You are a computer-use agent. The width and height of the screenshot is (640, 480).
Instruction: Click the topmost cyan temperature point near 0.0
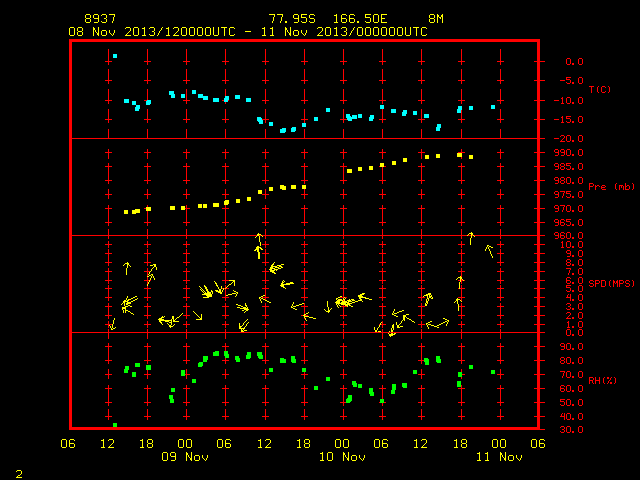(x=115, y=56)
